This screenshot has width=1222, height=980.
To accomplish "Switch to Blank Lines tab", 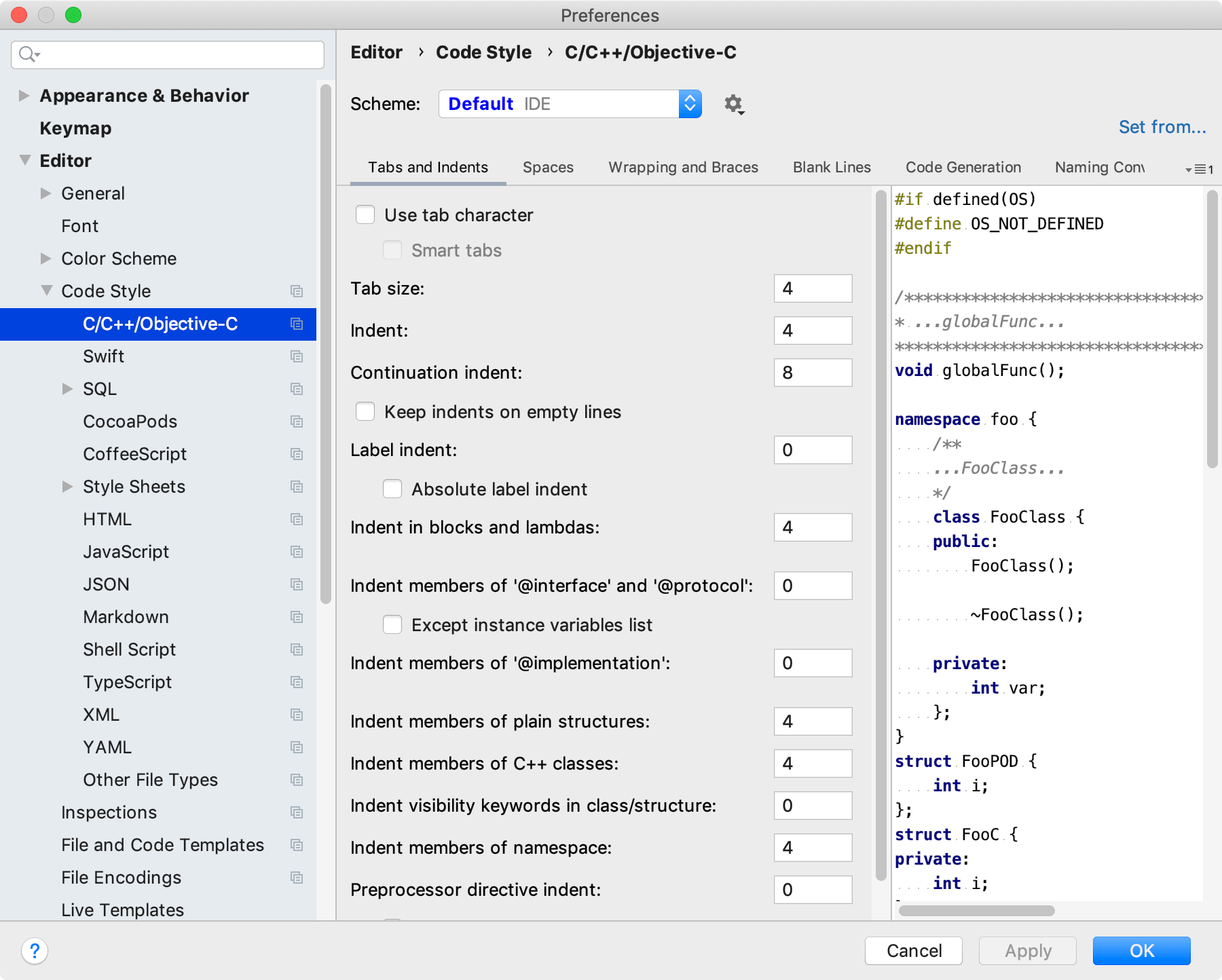I will point(832,168).
